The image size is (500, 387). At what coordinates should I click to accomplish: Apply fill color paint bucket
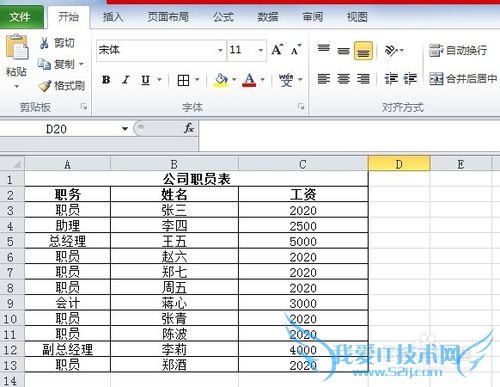pyautogui.click(x=221, y=80)
